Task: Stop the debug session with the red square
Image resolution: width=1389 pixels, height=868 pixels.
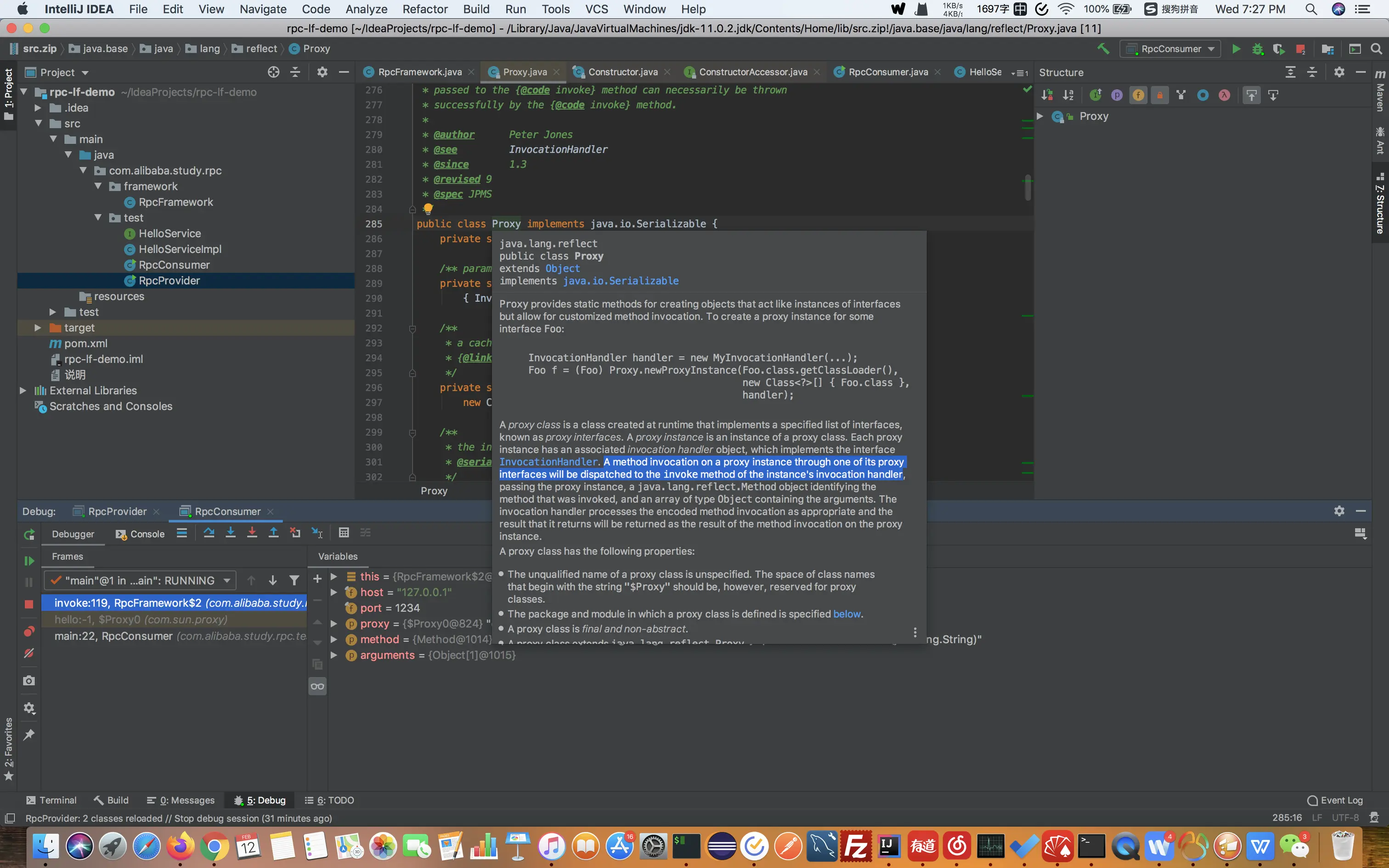Action: pyautogui.click(x=28, y=604)
